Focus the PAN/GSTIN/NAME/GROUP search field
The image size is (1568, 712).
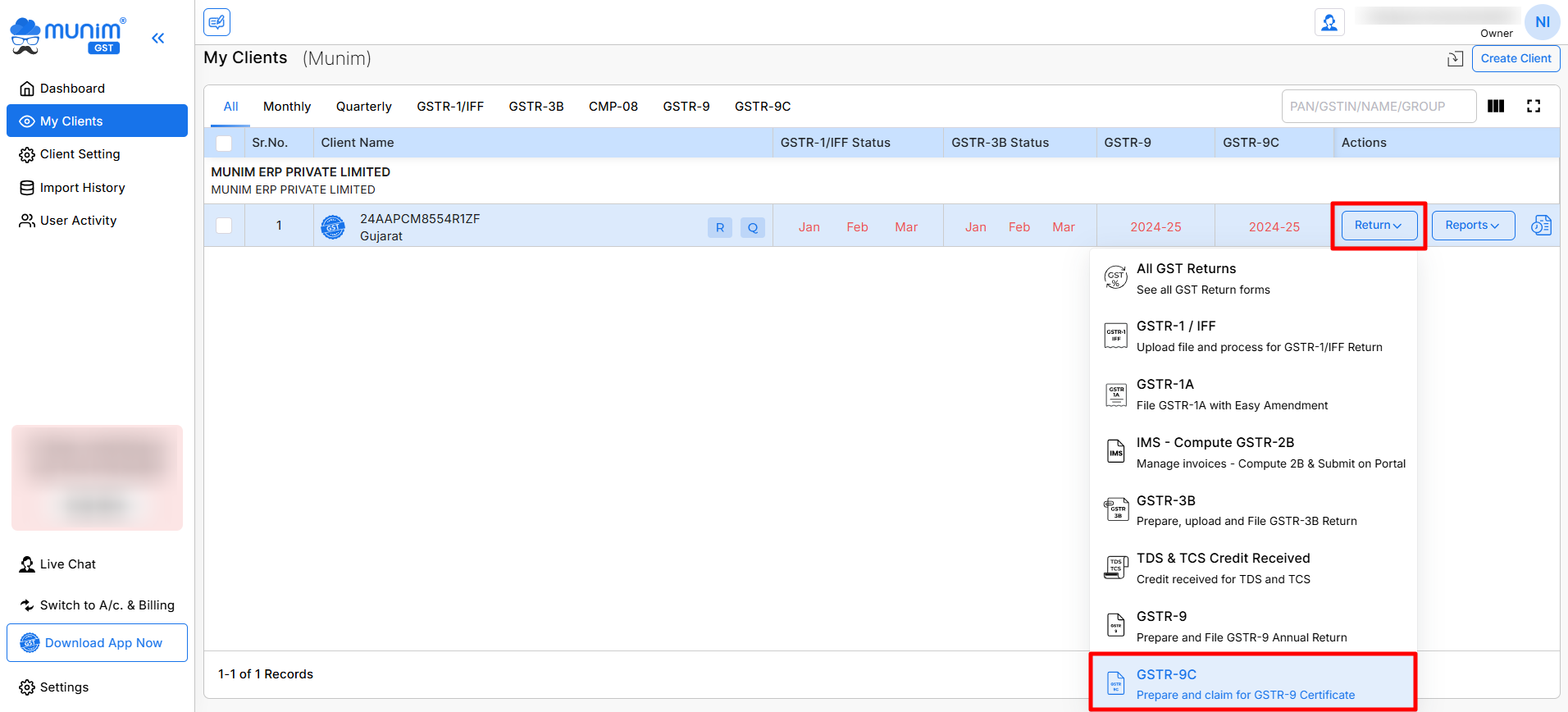(x=1378, y=107)
